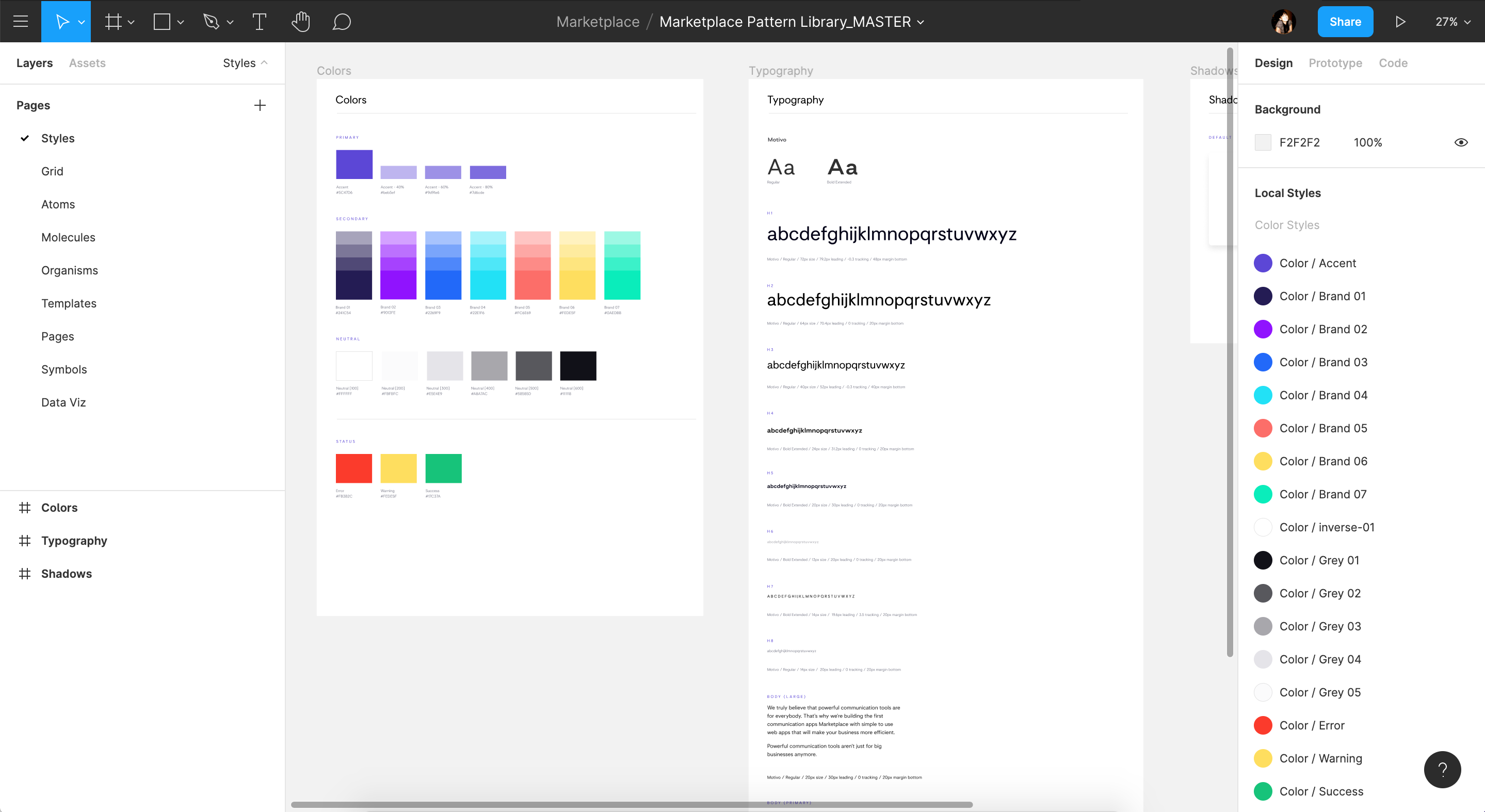Select the Text tool
The image size is (1485, 812).
click(x=260, y=21)
